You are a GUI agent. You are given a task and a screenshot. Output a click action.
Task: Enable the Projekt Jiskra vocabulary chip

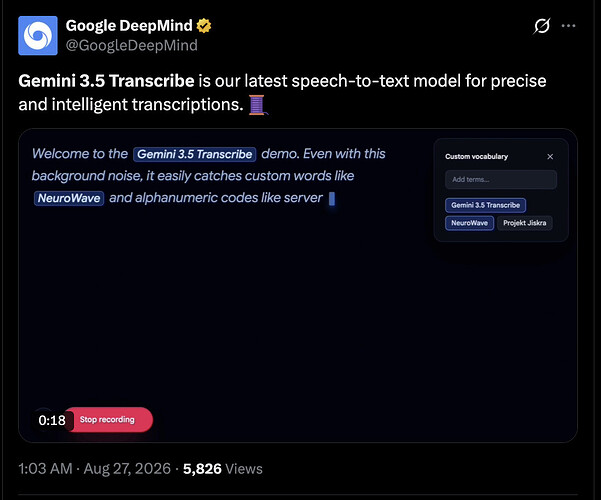click(524, 223)
